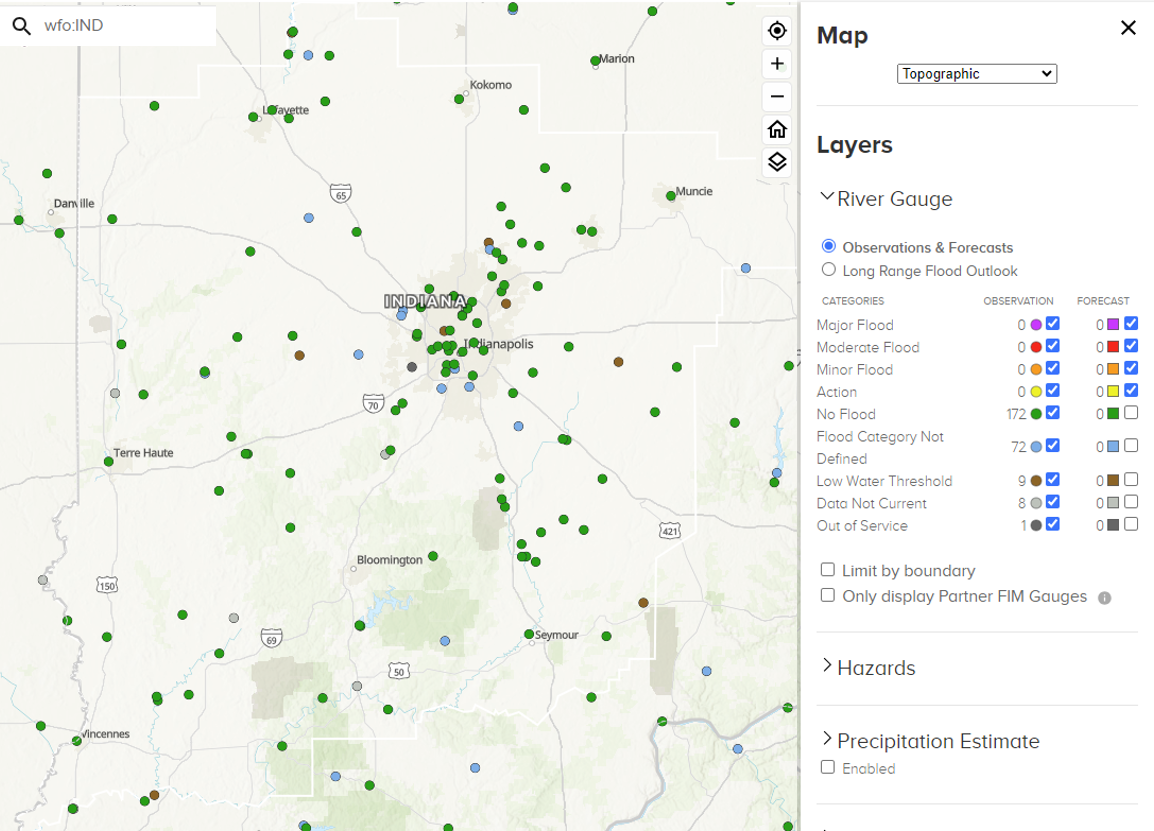
Task: Expand the Hazards section
Action: 827,666
